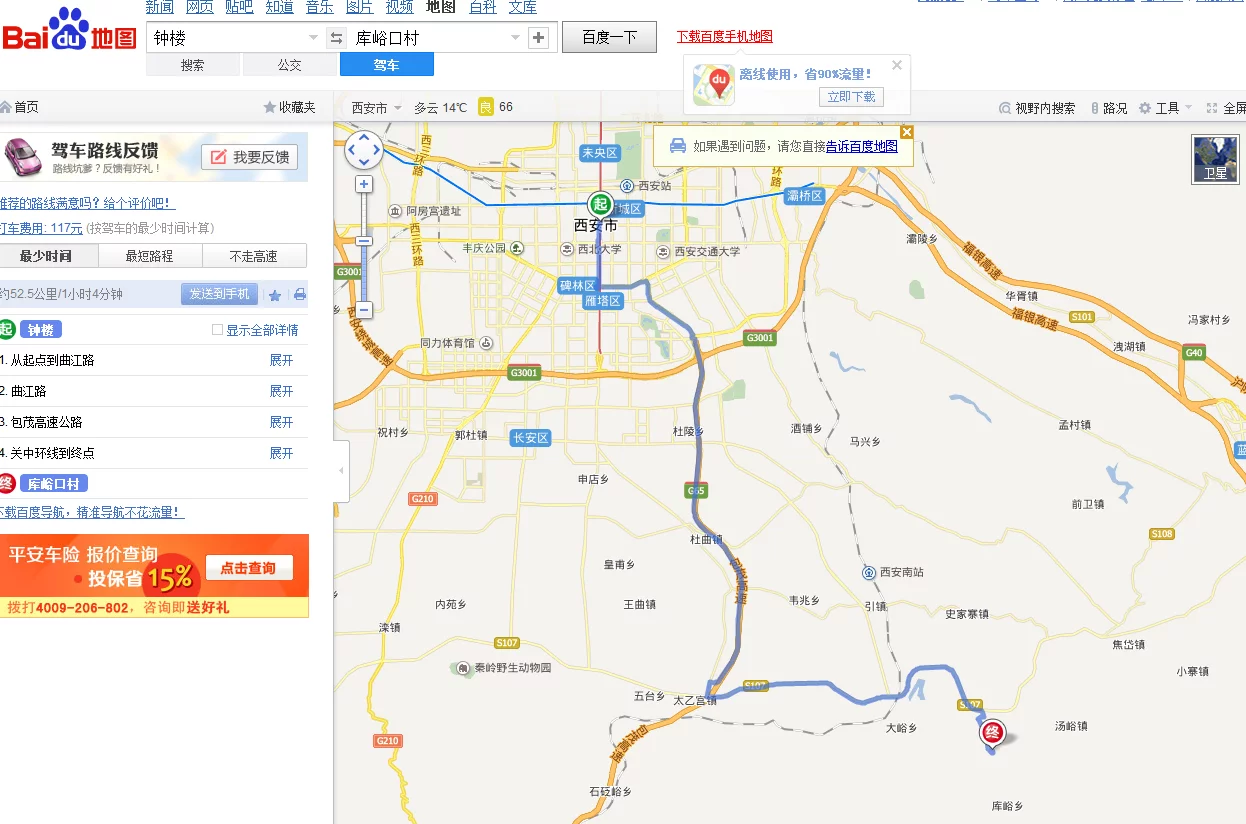Select 不走高速 route option
This screenshot has height=824, width=1246.
coord(254,256)
